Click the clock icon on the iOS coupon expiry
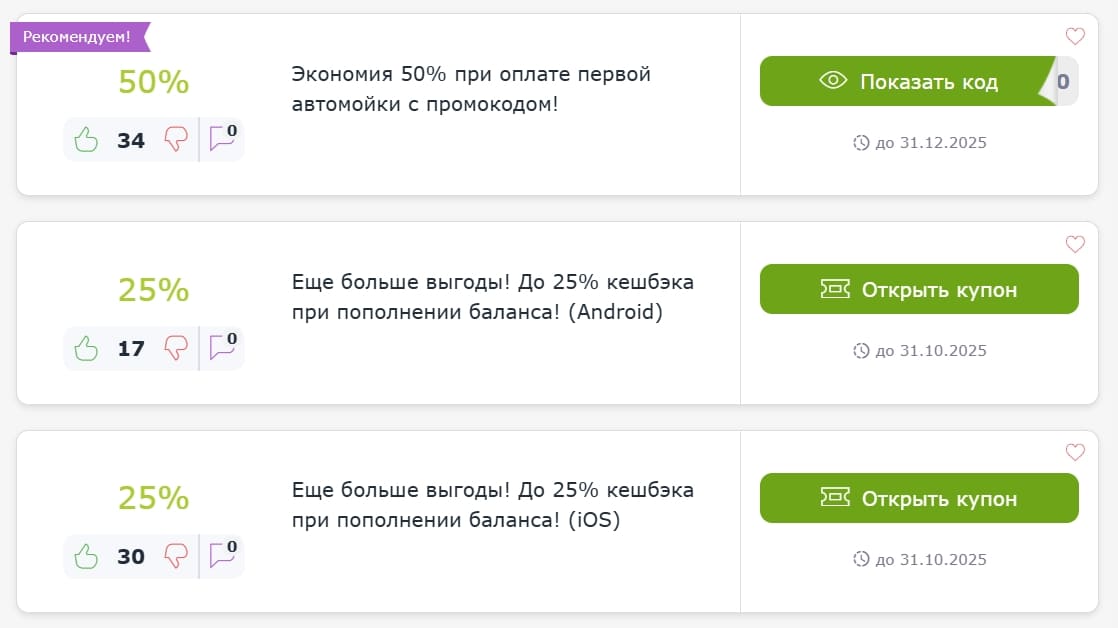 [x=862, y=559]
